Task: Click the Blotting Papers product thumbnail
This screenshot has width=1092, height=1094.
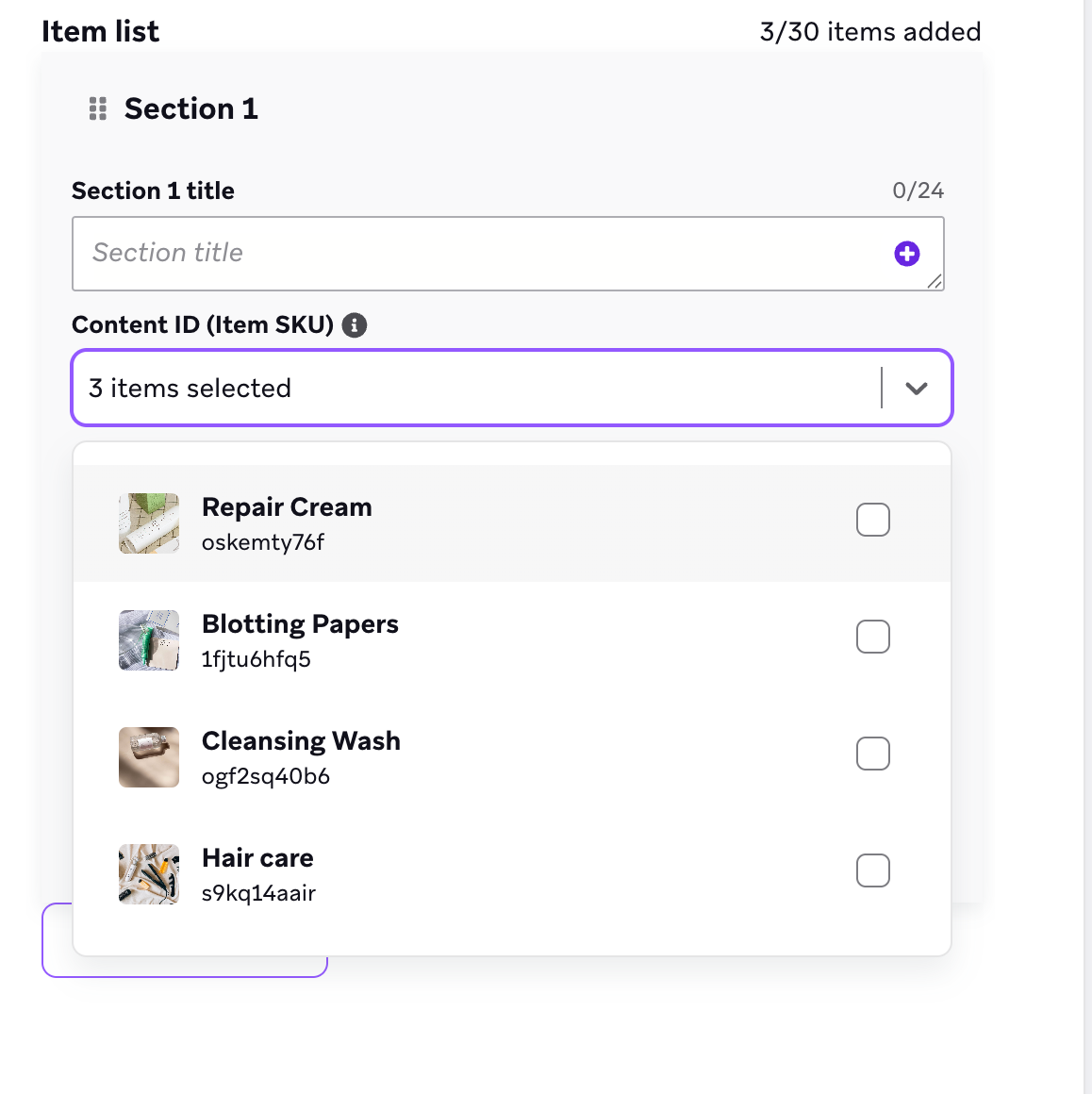Action: coord(148,639)
